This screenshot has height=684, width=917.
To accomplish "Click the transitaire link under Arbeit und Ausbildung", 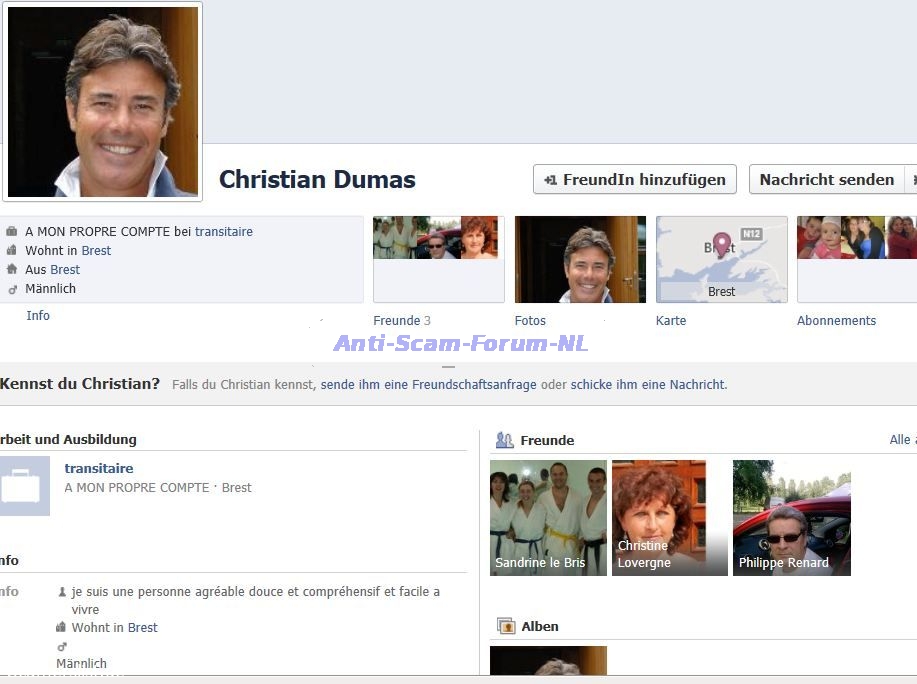I will tap(99, 469).
